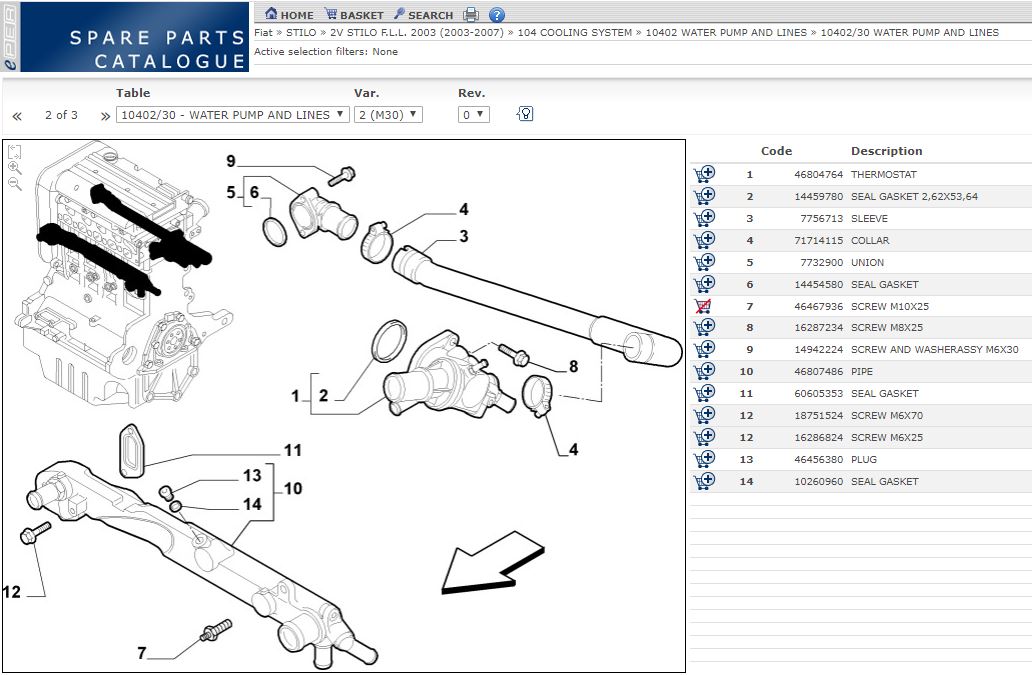Go to next table page arrow

[105, 116]
